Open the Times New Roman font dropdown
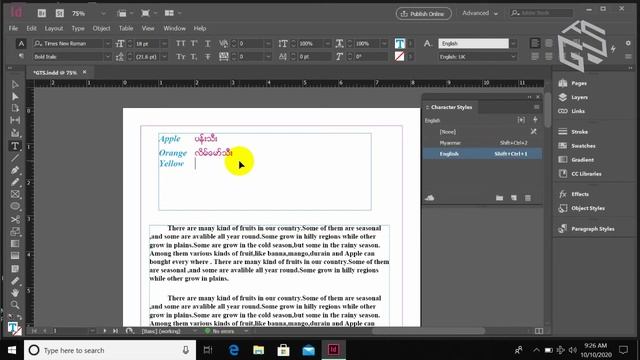Image resolution: width=640 pixels, height=360 pixels. click(x=107, y=43)
